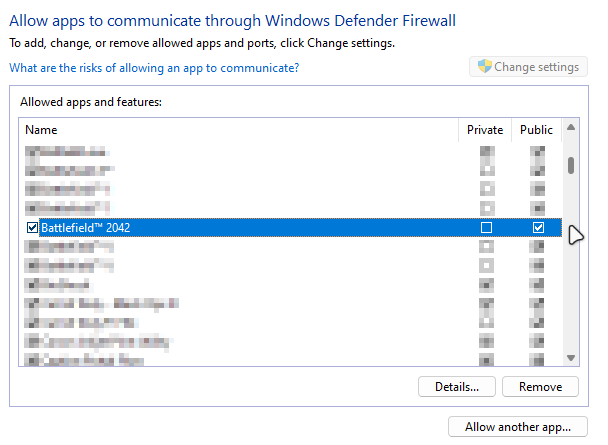Screen dimensions: 608x445
Task: Click Allow another app button
Action: [518, 427]
